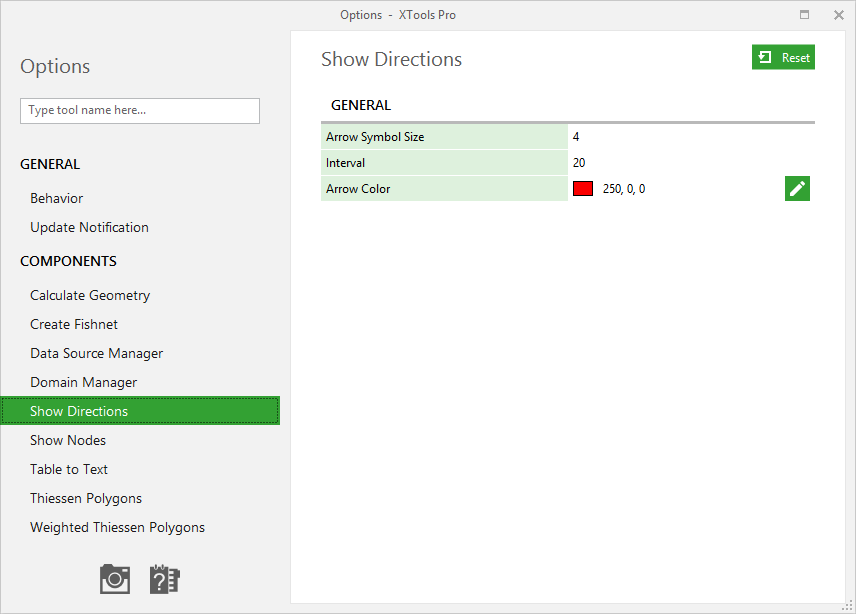Open Behavior options

pyautogui.click(x=57, y=198)
